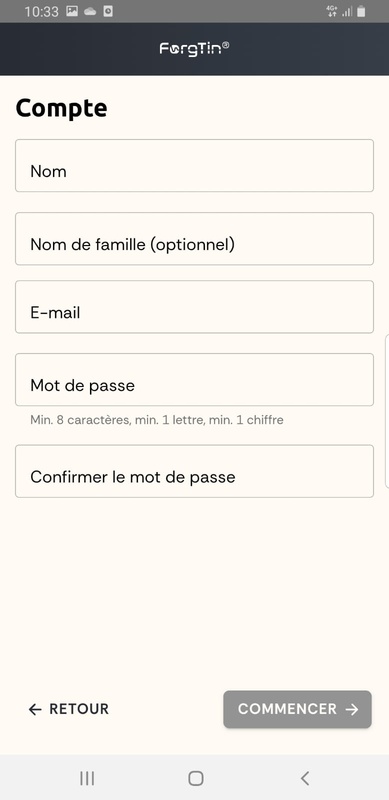Focus the Nom input field
389x800 pixels.
194,166
